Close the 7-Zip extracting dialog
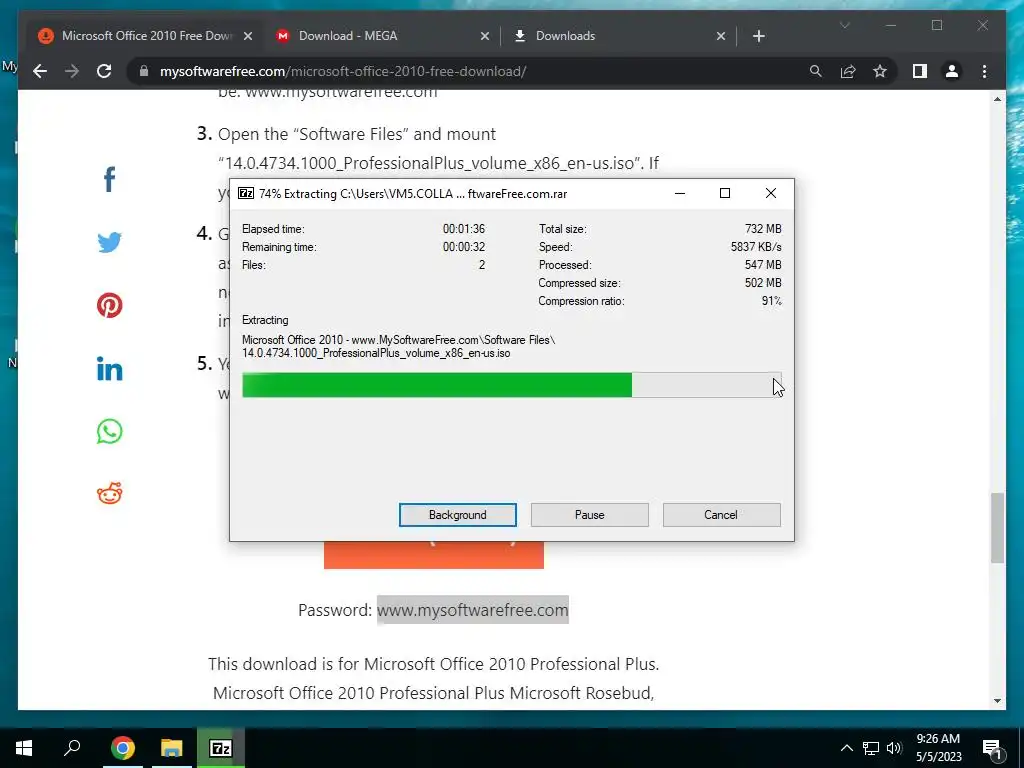Screen dimensions: 1024x768 point(771,193)
